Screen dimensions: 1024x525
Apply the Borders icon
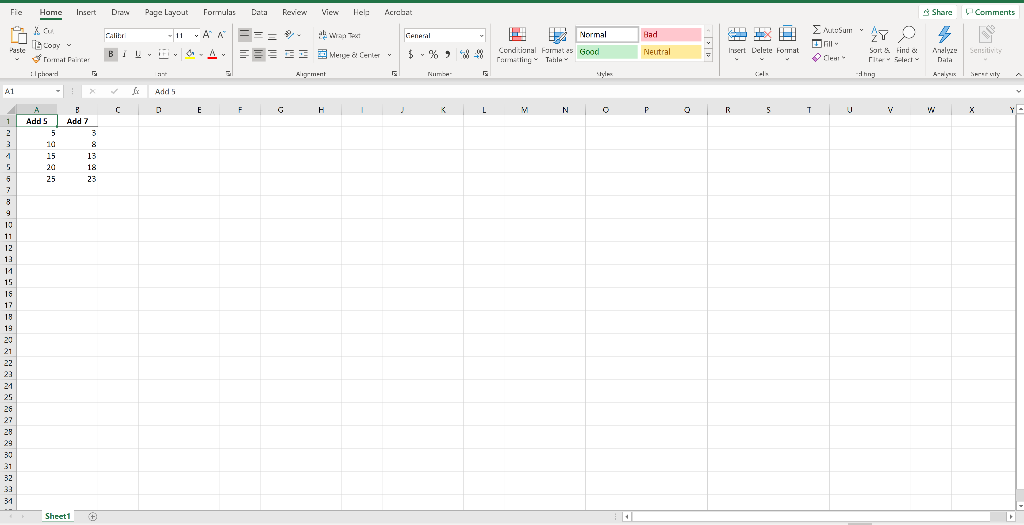click(164, 54)
